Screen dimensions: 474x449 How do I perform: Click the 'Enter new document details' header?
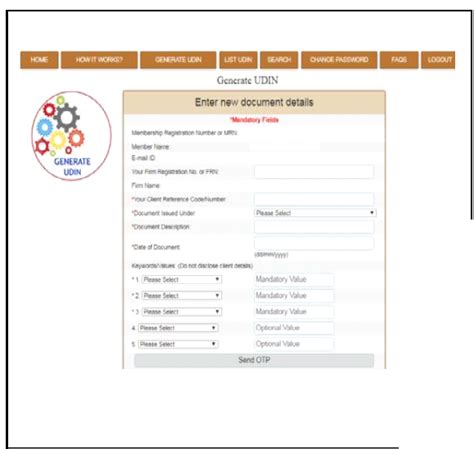(254, 102)
